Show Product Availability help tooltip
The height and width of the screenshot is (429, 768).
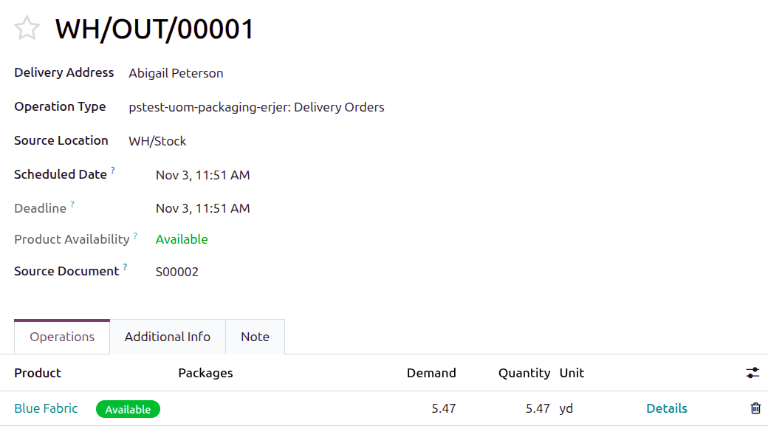pos(135,236)
